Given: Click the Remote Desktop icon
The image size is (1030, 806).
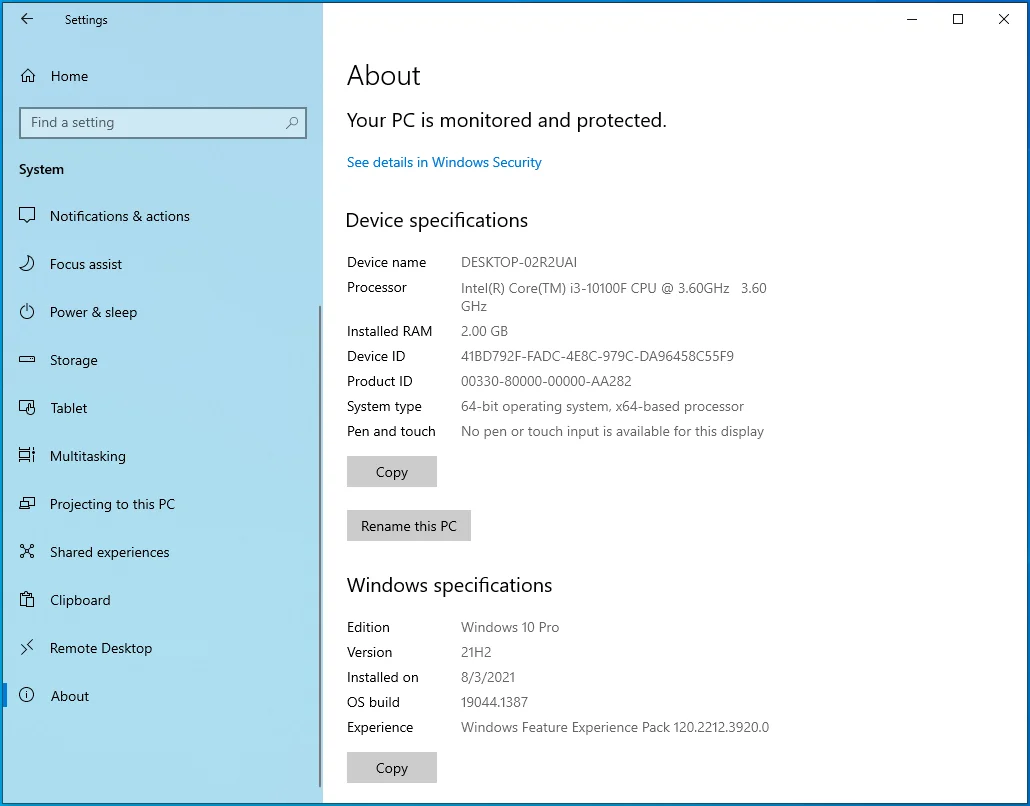Looking at the screenshot, I should coord(27,647).
